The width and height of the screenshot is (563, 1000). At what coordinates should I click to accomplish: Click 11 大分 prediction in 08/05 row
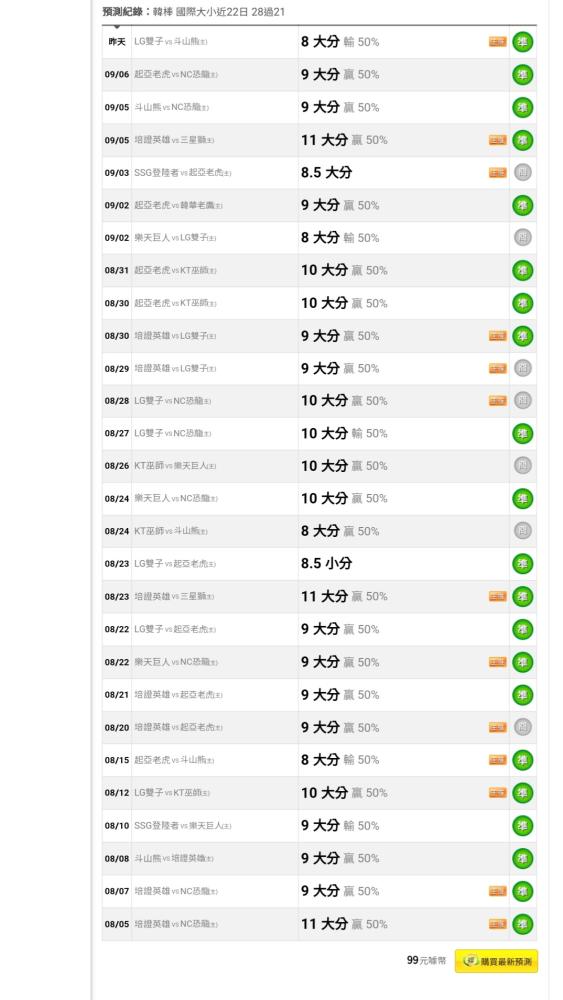pyautogui.click(x=344, y=924)
